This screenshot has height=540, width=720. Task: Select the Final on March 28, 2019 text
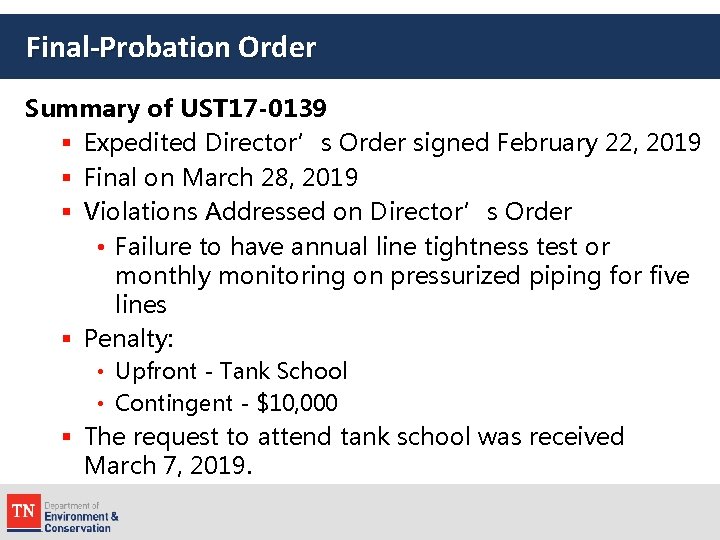221,178
